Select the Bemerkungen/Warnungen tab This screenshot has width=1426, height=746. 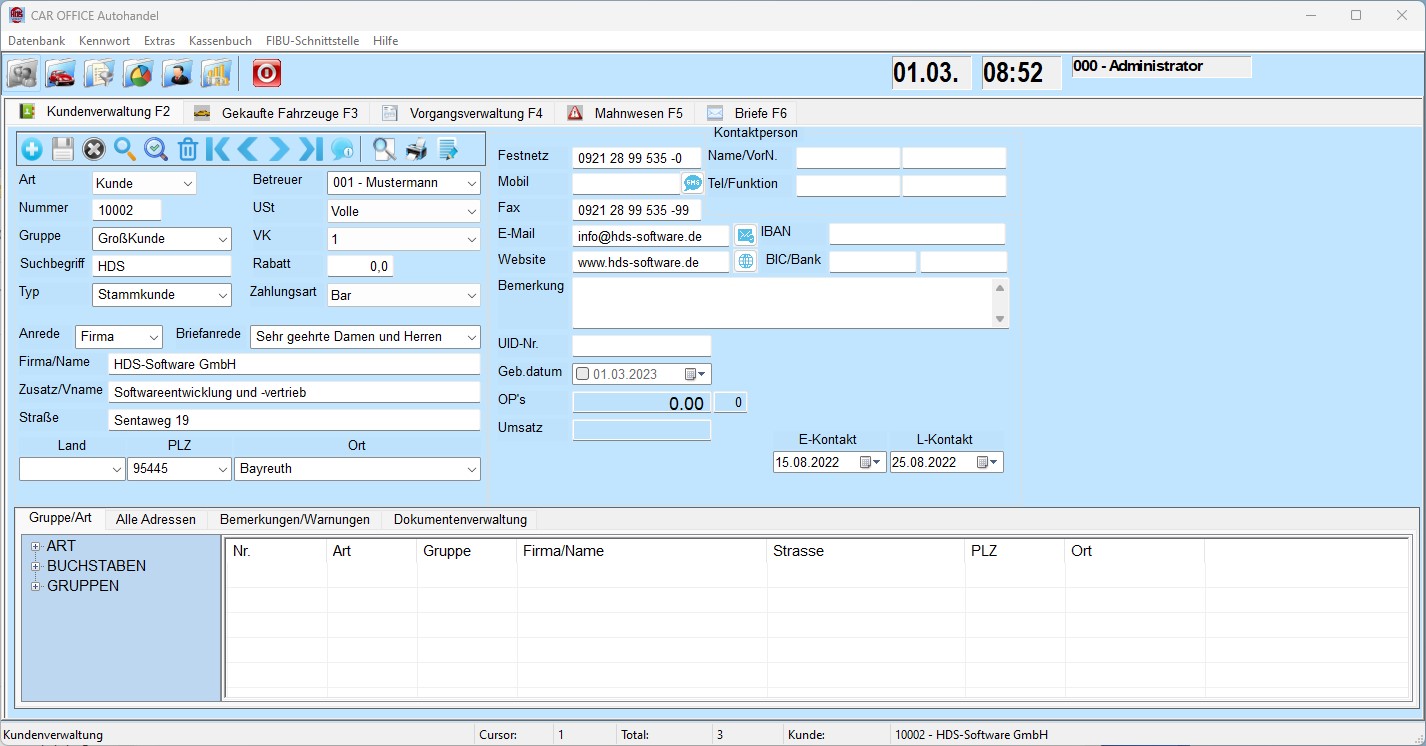295,520
